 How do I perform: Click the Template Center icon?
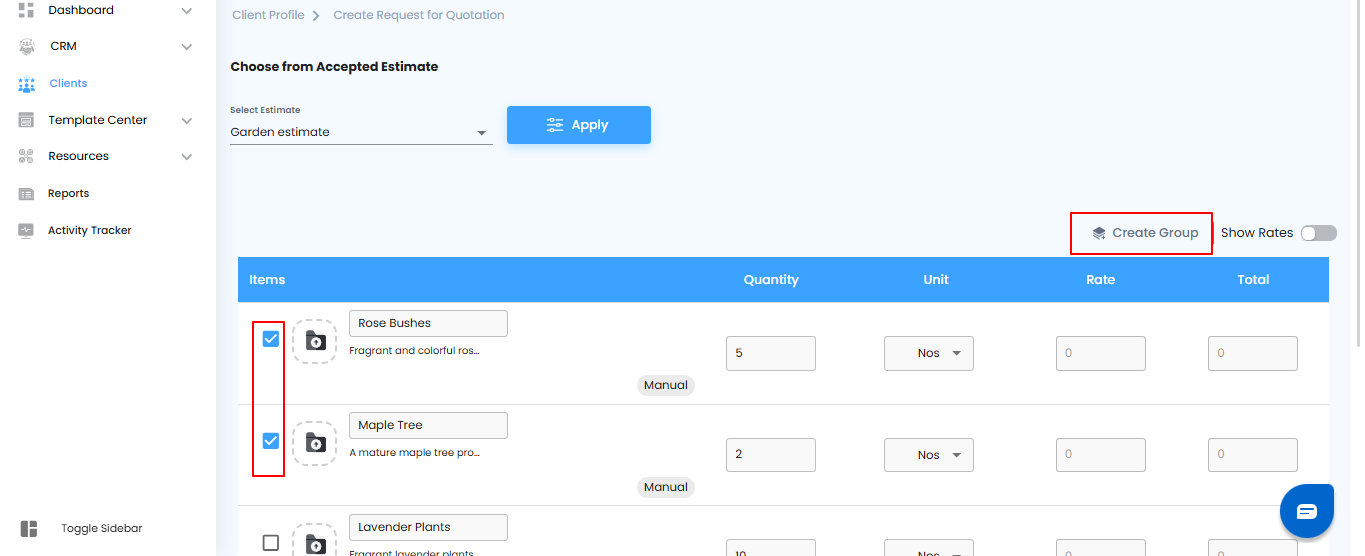click(27, 120)
